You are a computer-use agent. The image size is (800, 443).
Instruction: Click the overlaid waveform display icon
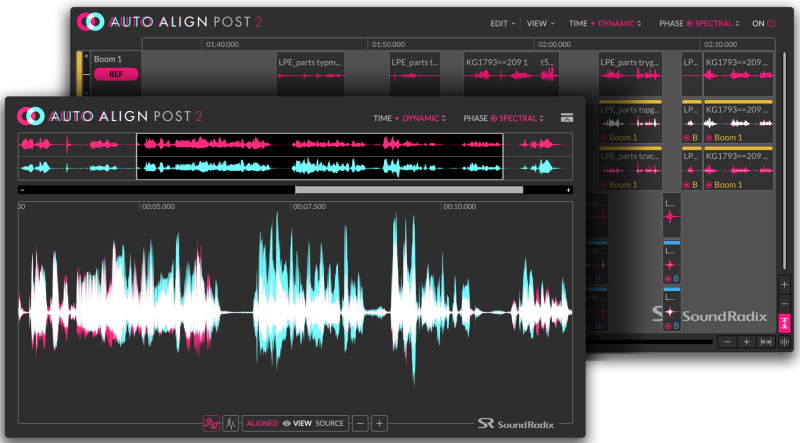pyautogui.click(x=211, y=423)
